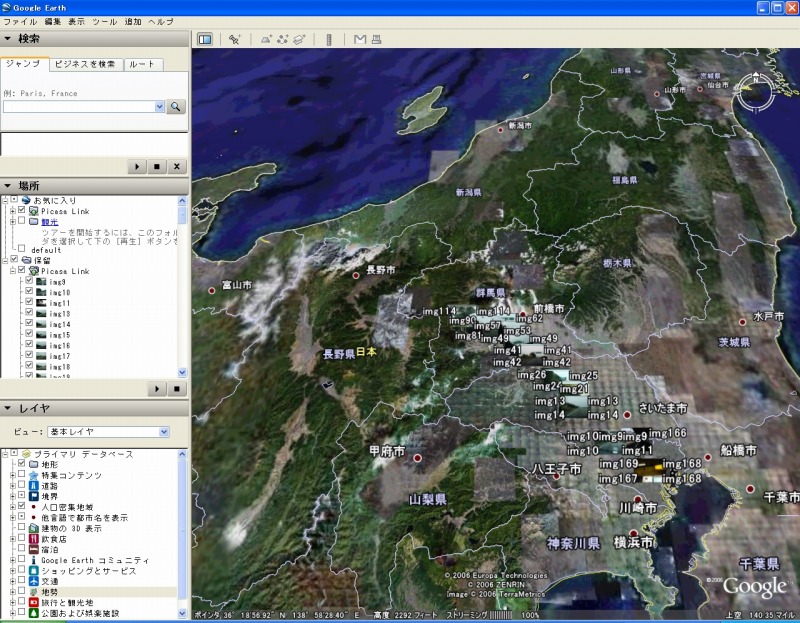Viewport: 800px width, 623px height.
Task: Click the email toolbar icon
Action: point(360,40)
